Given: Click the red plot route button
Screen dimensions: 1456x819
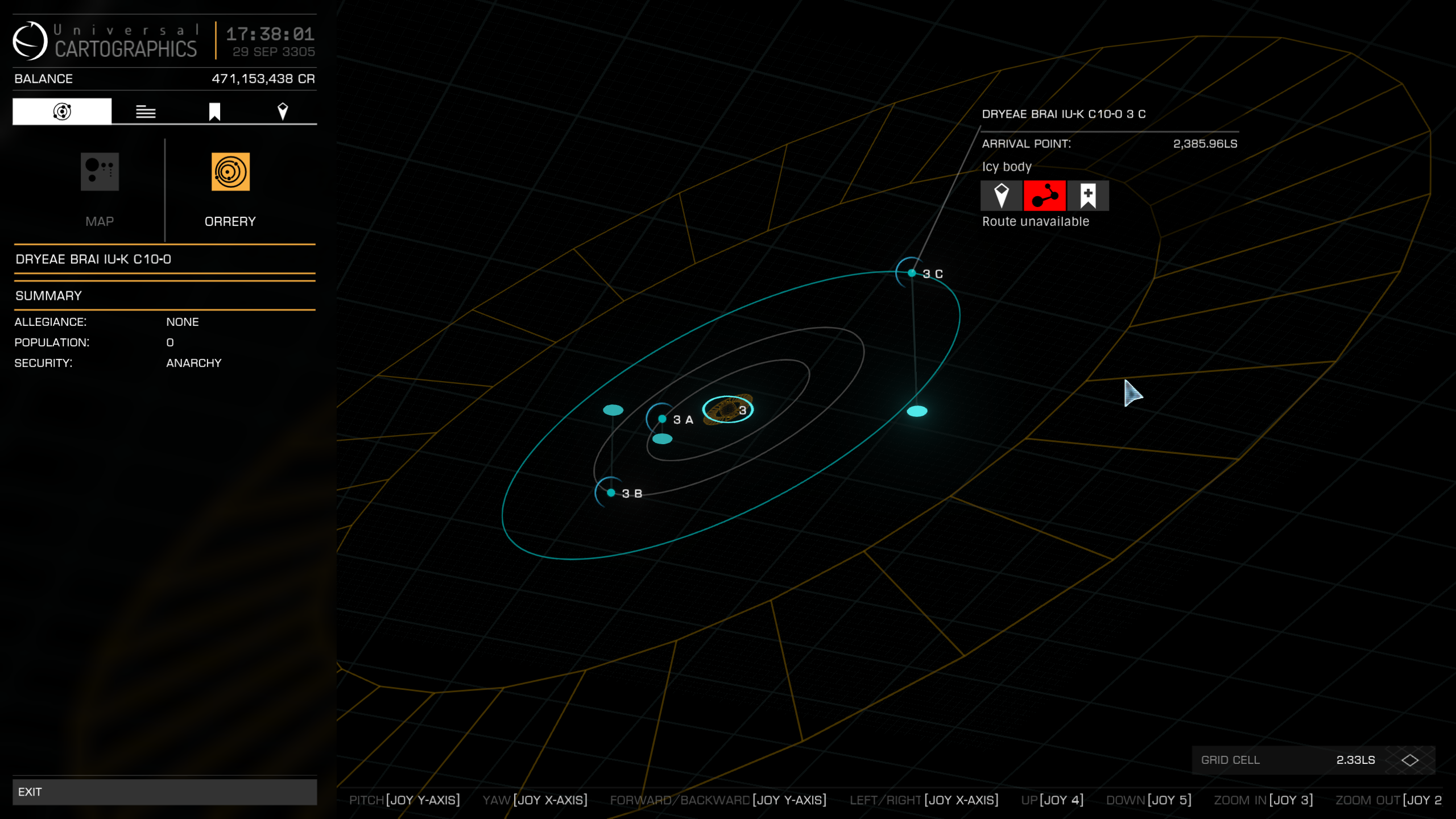Looking at the screenshot, I should 1045,196.
